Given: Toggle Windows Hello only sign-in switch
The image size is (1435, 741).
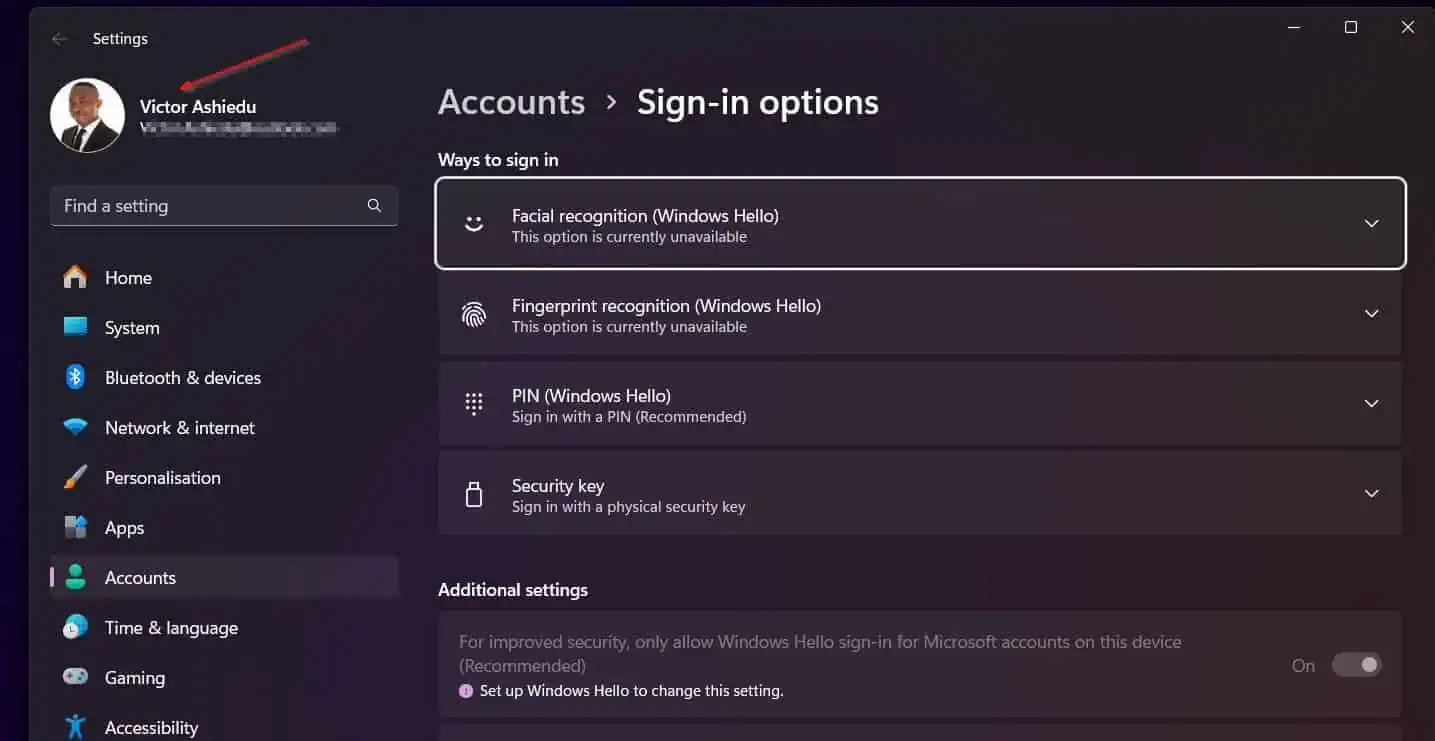Looking at the screenshot, I should (x=1356, y=665).
